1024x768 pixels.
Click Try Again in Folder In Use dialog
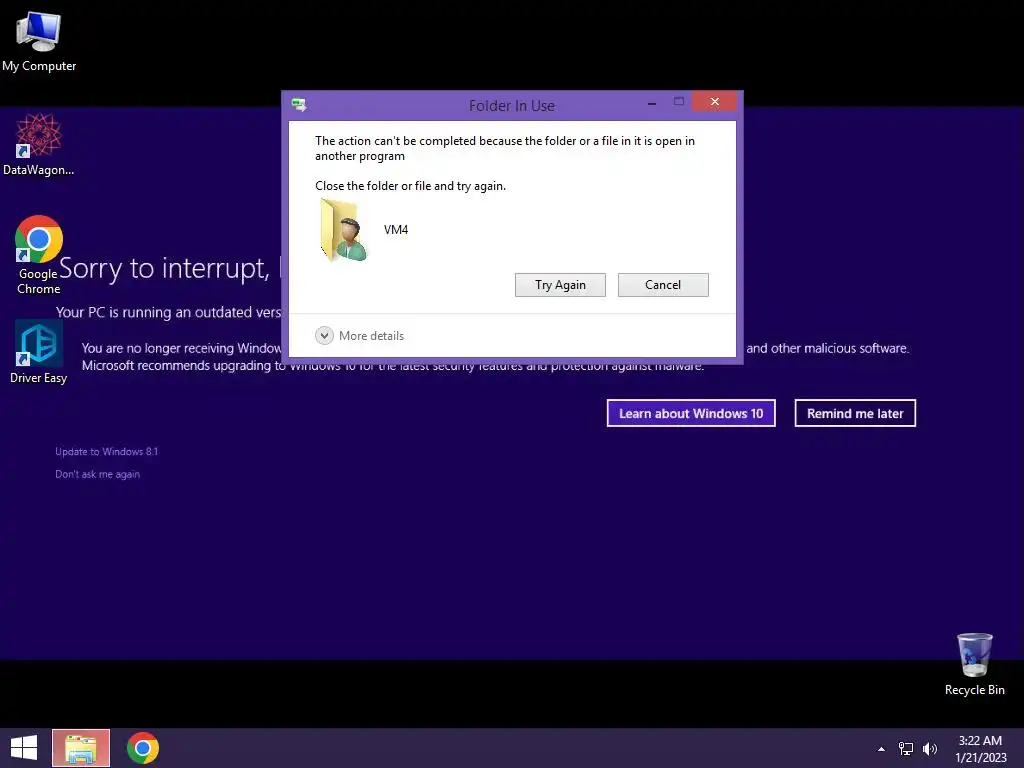tap(560, 285)
